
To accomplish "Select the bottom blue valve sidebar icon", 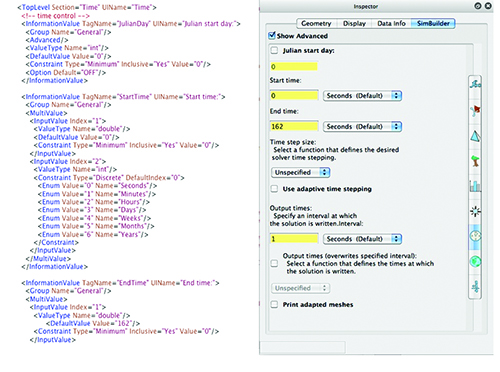I will click(x=476, y=286).
